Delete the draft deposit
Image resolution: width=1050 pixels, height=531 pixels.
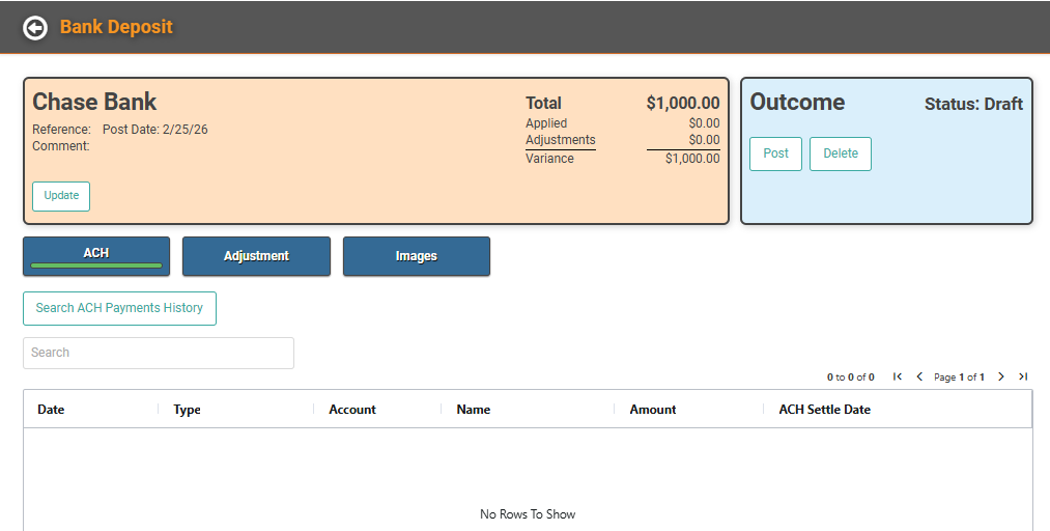[840, 154]
